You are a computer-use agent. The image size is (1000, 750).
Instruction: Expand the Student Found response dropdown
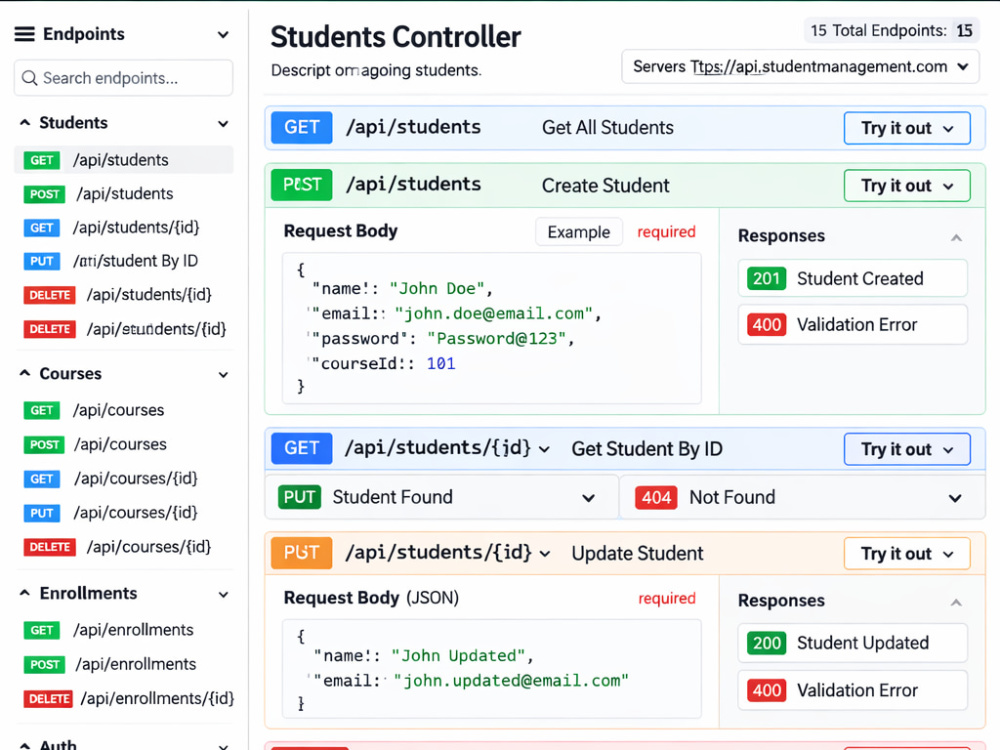[588, 497]
